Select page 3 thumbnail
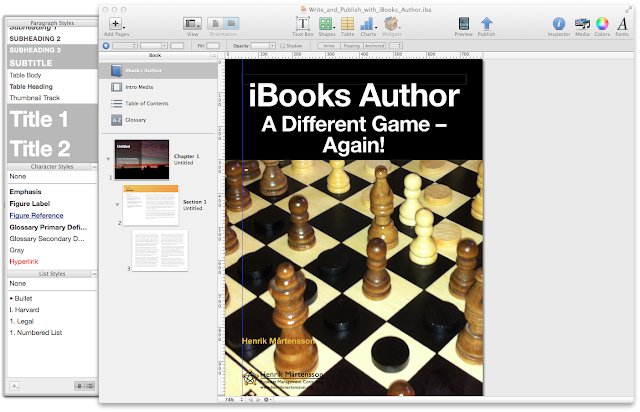 point(160,251)
